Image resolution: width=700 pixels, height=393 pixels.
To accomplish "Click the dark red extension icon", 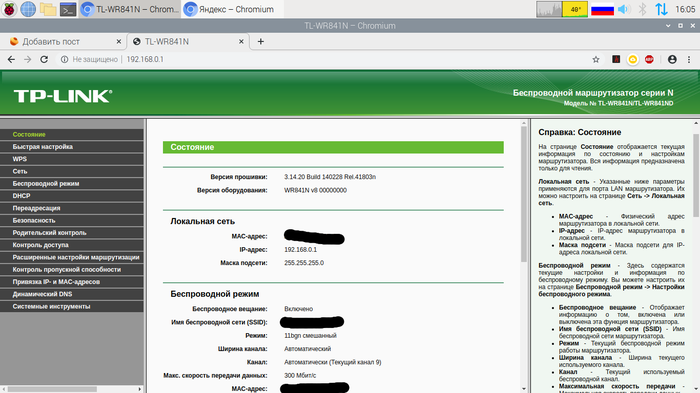I will click(616, 59).
